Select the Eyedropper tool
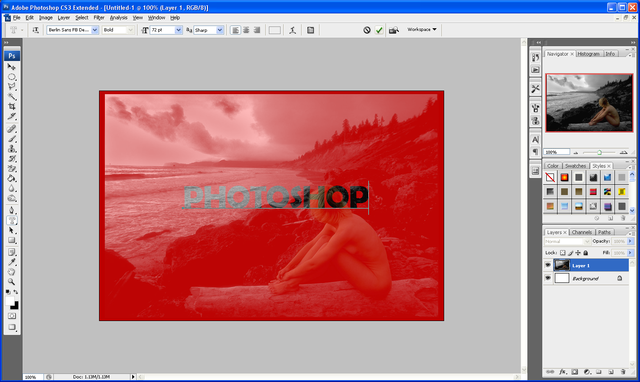 (12, 262)
